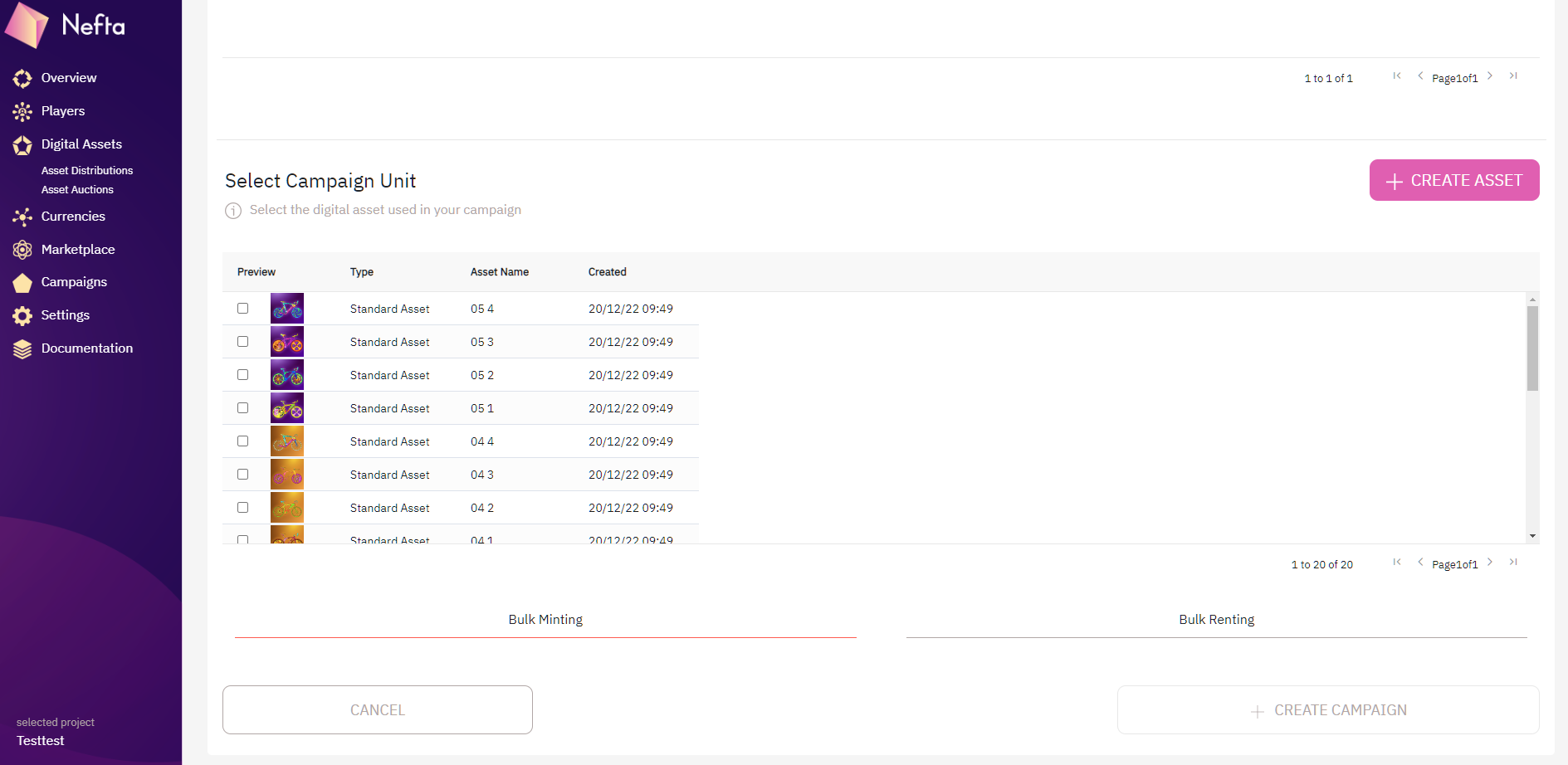The image size is (1568, 765).
Task: Click the Marketplace sidebar icon
Action: [x=22, y=250]
